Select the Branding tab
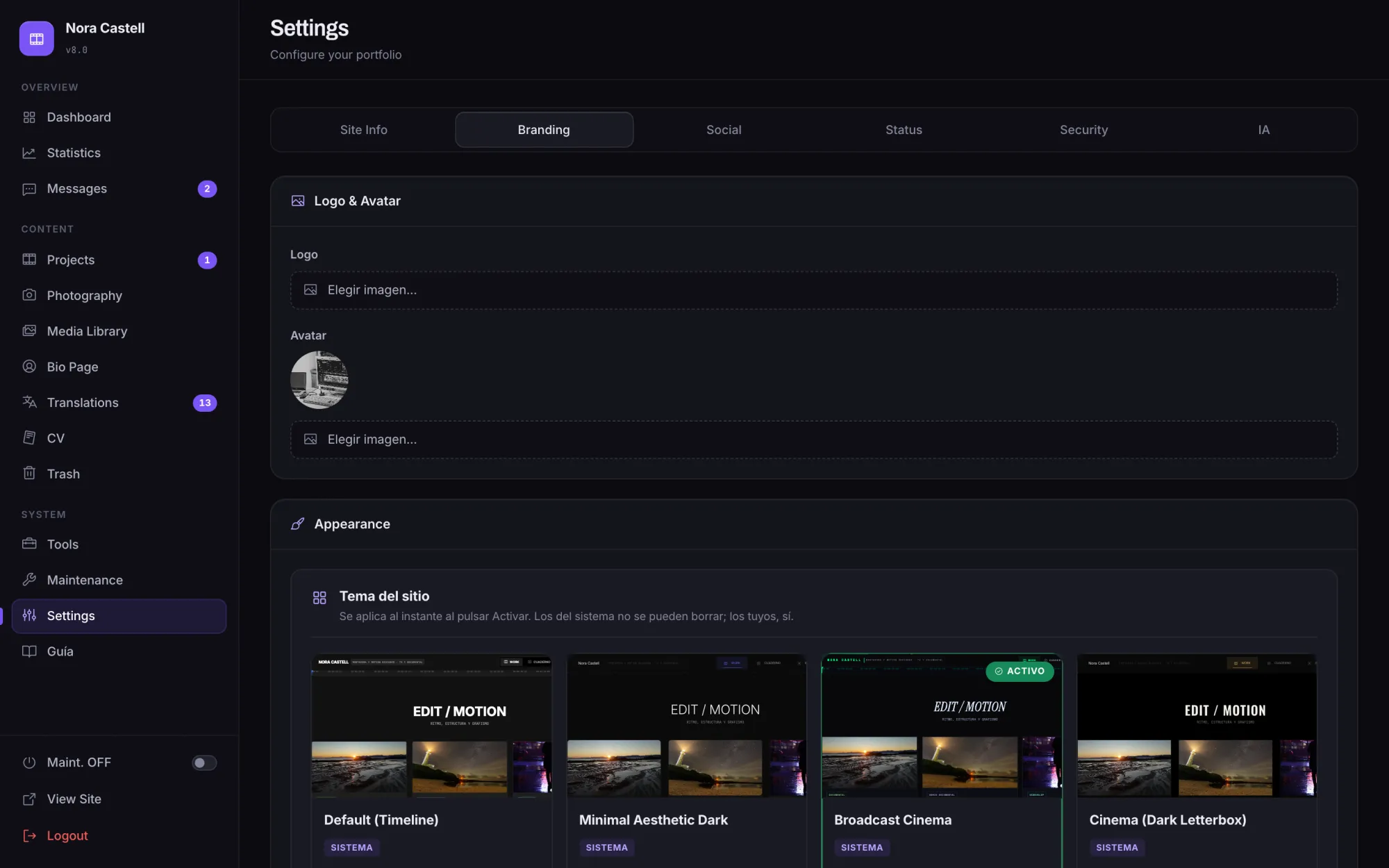The image size is (1389, 868). pyautogui.click(x=544, y=130)
